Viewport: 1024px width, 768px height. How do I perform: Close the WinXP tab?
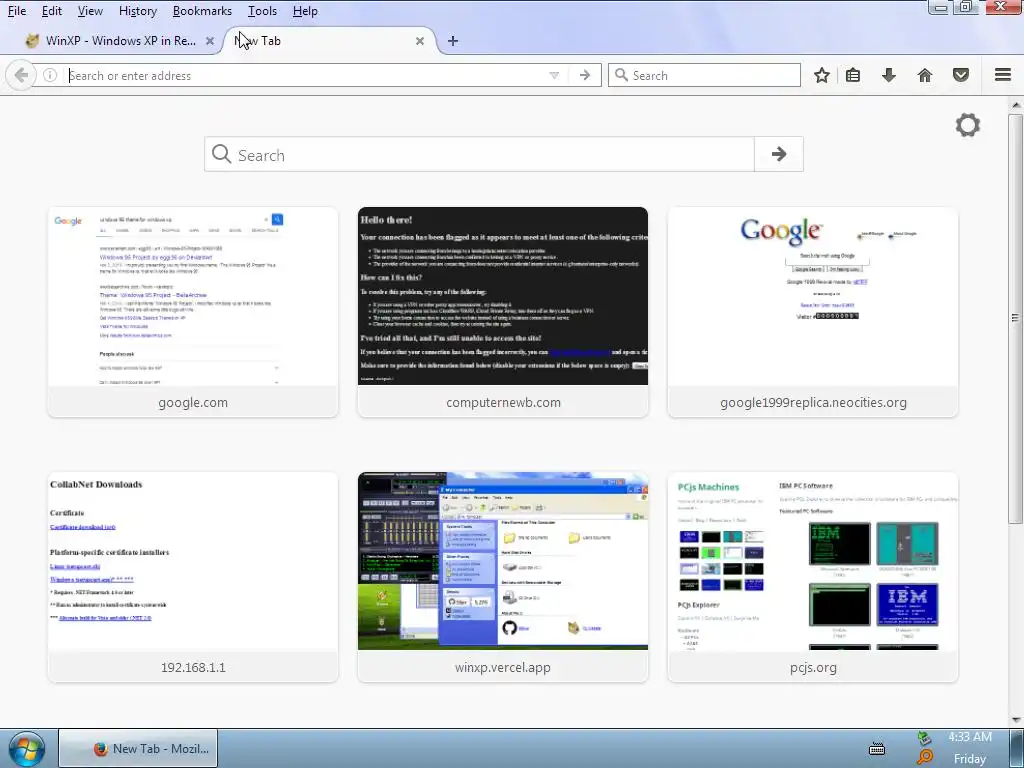click(x=210, y=40)
